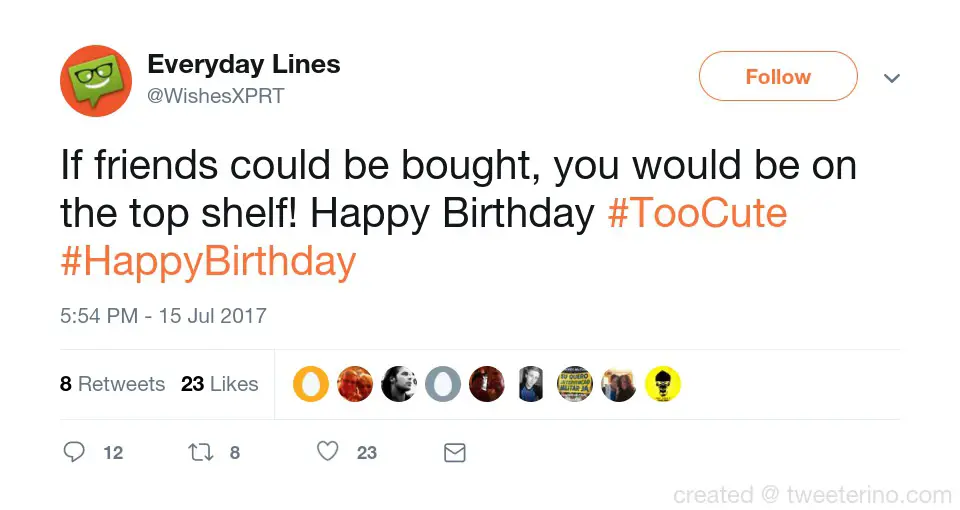The height and width of the screenshot is (510, 960).
Task: Click the Everyday Lines display name
Action: tap(244, 65)
